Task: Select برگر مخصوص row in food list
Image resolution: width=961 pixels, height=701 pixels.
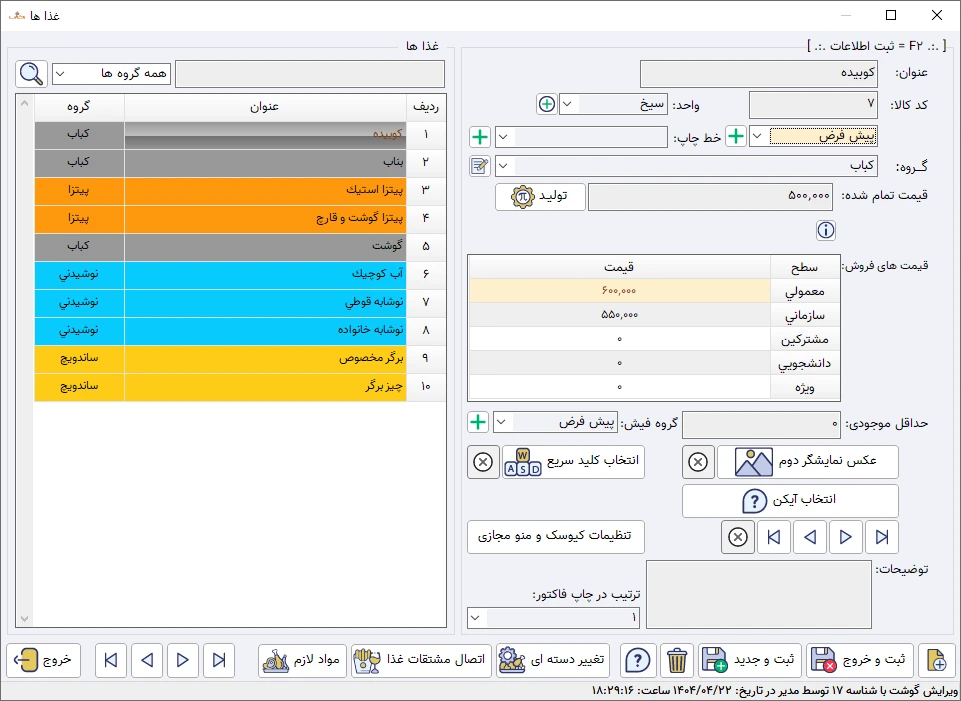Action: (240, 358)
